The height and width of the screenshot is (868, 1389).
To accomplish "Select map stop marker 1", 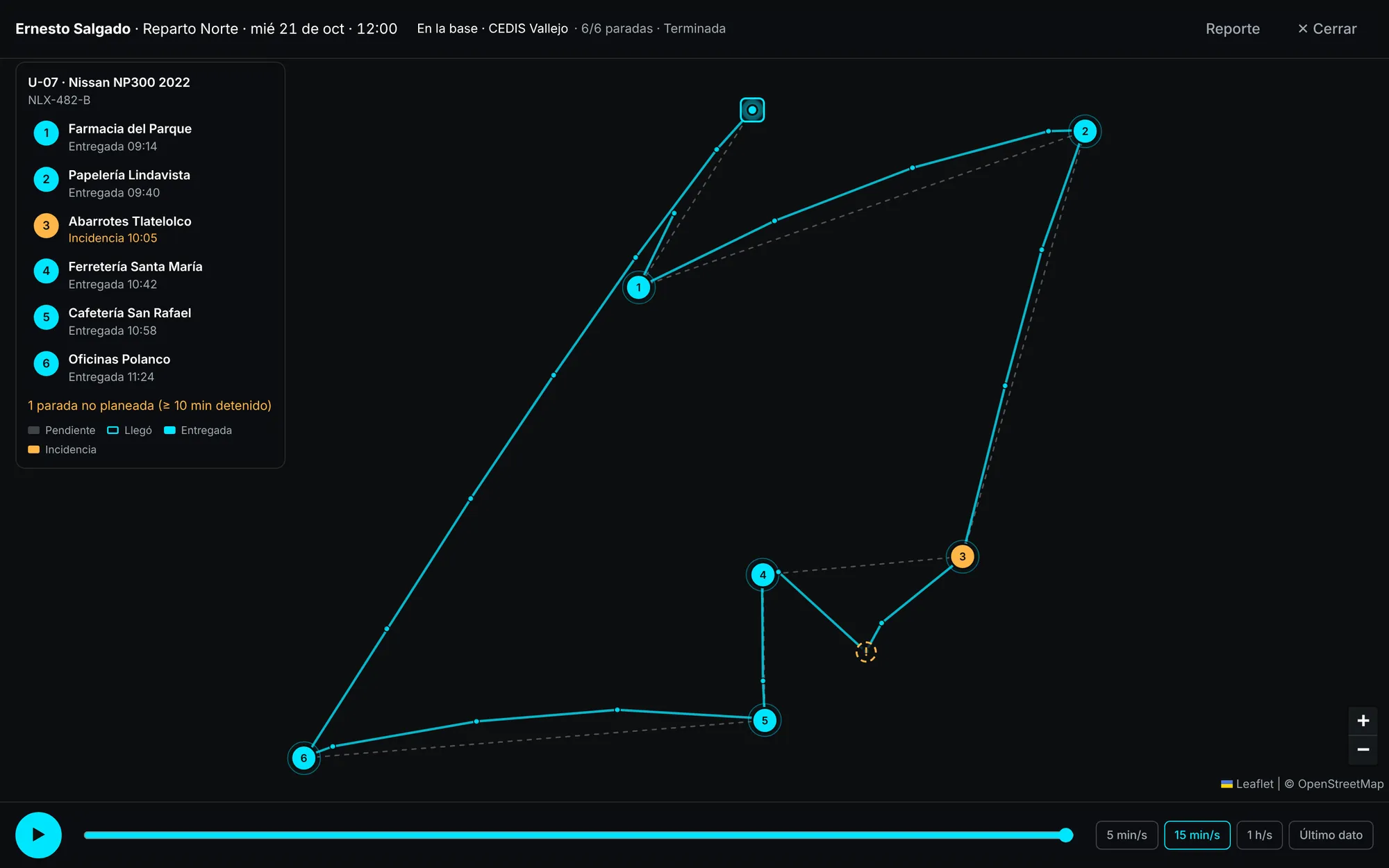I will click(638, 287).
